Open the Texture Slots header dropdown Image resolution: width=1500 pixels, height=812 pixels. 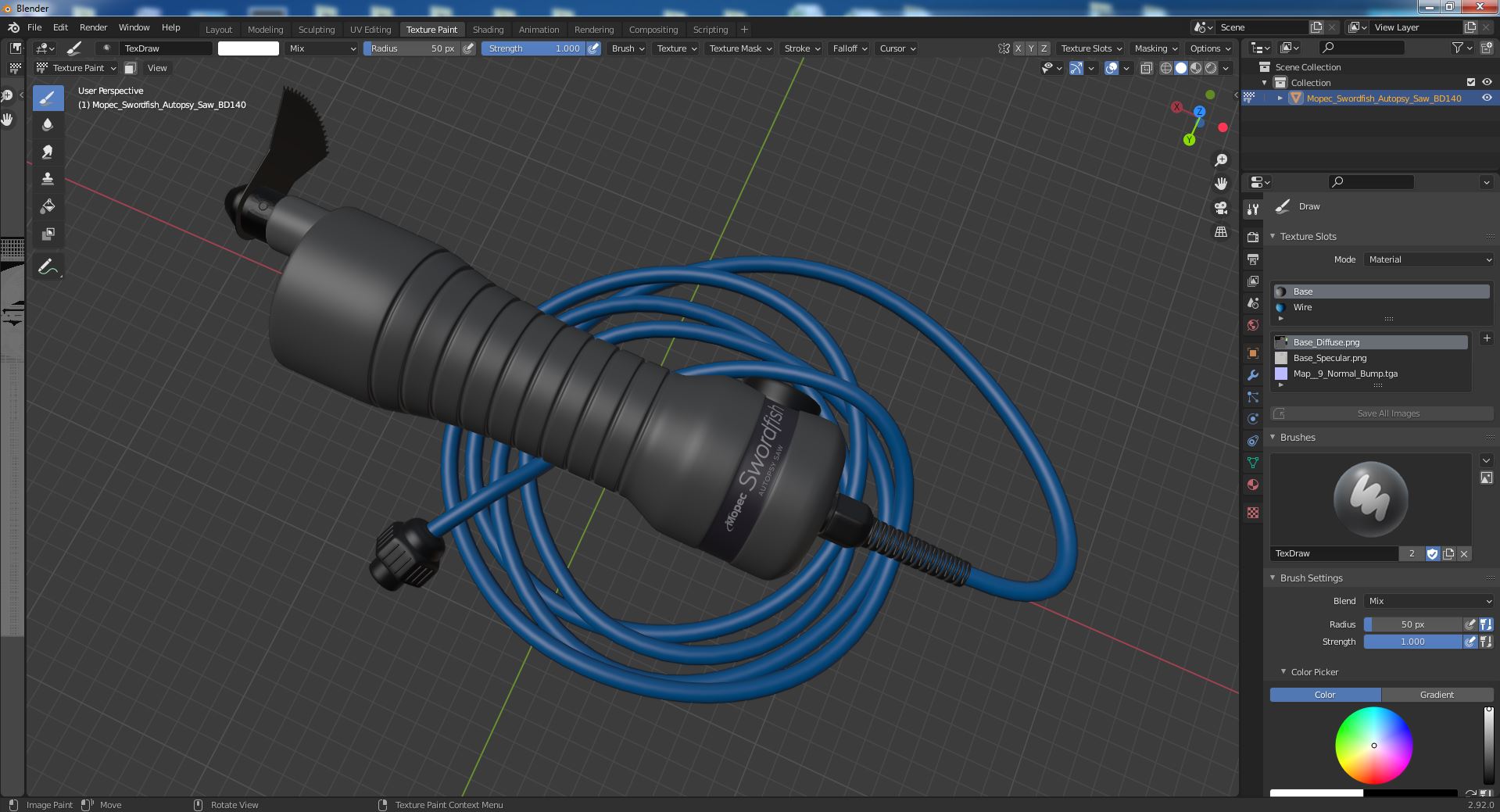click(x=1090, y=48)
